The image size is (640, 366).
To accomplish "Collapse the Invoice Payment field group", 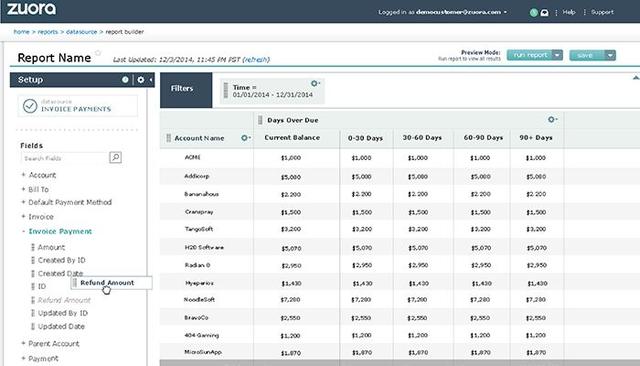I will 23,231.
